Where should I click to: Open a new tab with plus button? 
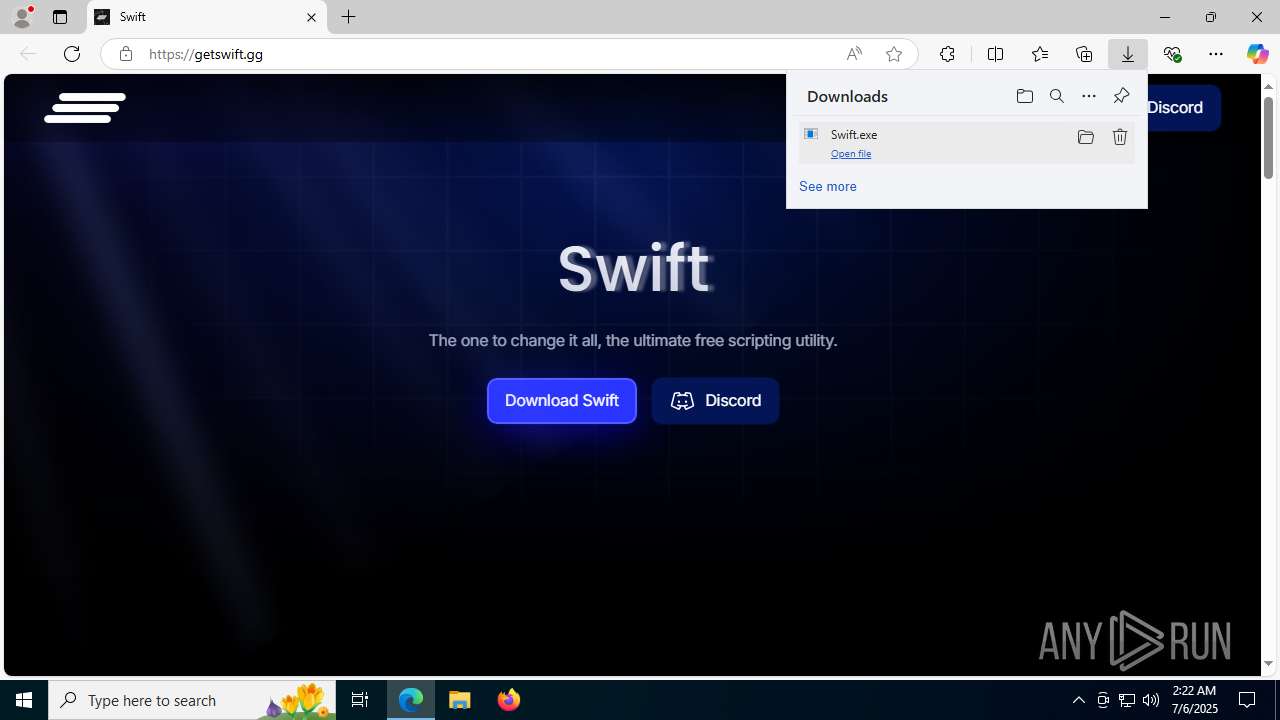coord(348,17)
